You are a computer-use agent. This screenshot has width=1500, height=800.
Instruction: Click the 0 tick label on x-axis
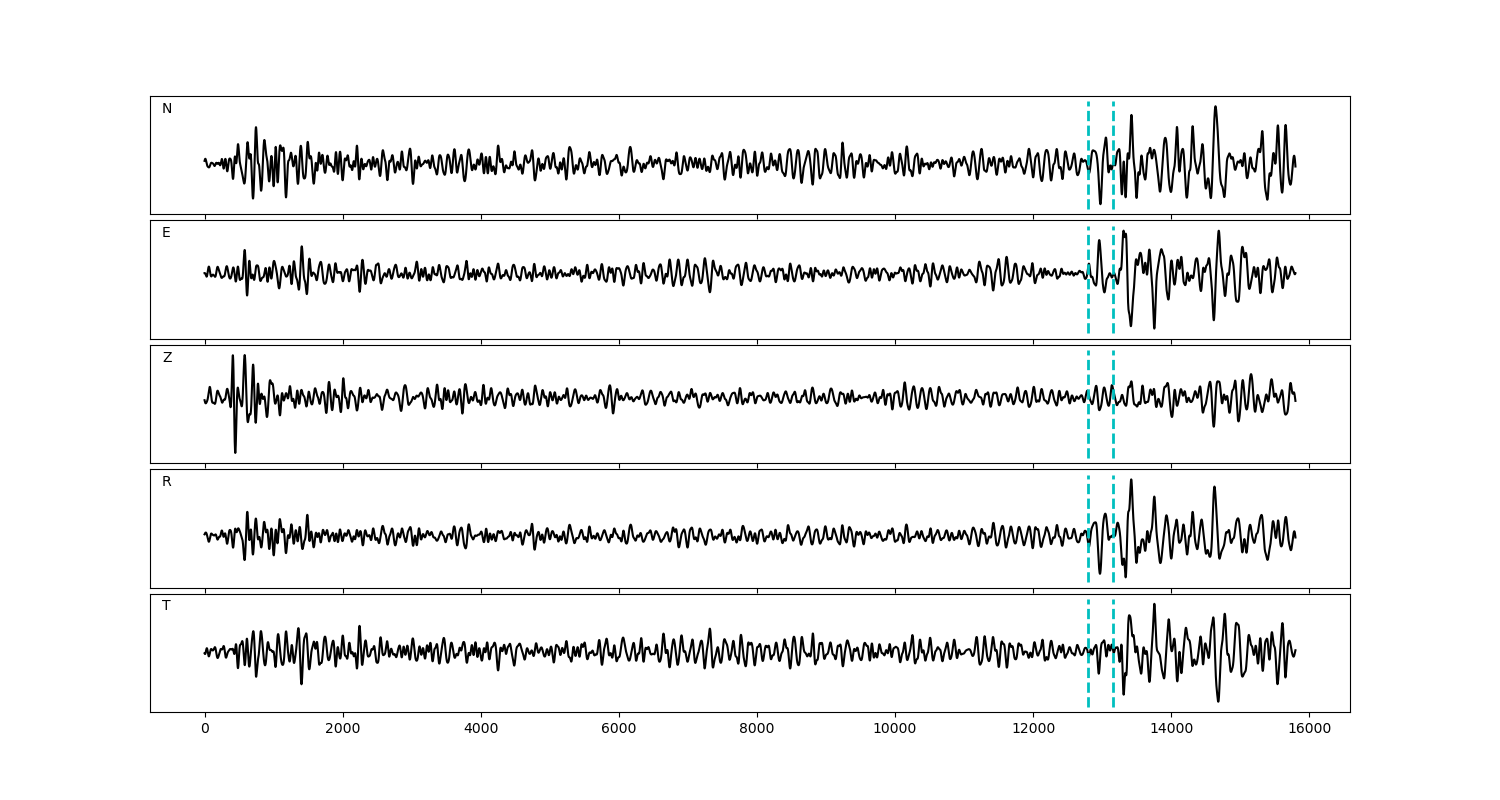(x=205, y=730)
